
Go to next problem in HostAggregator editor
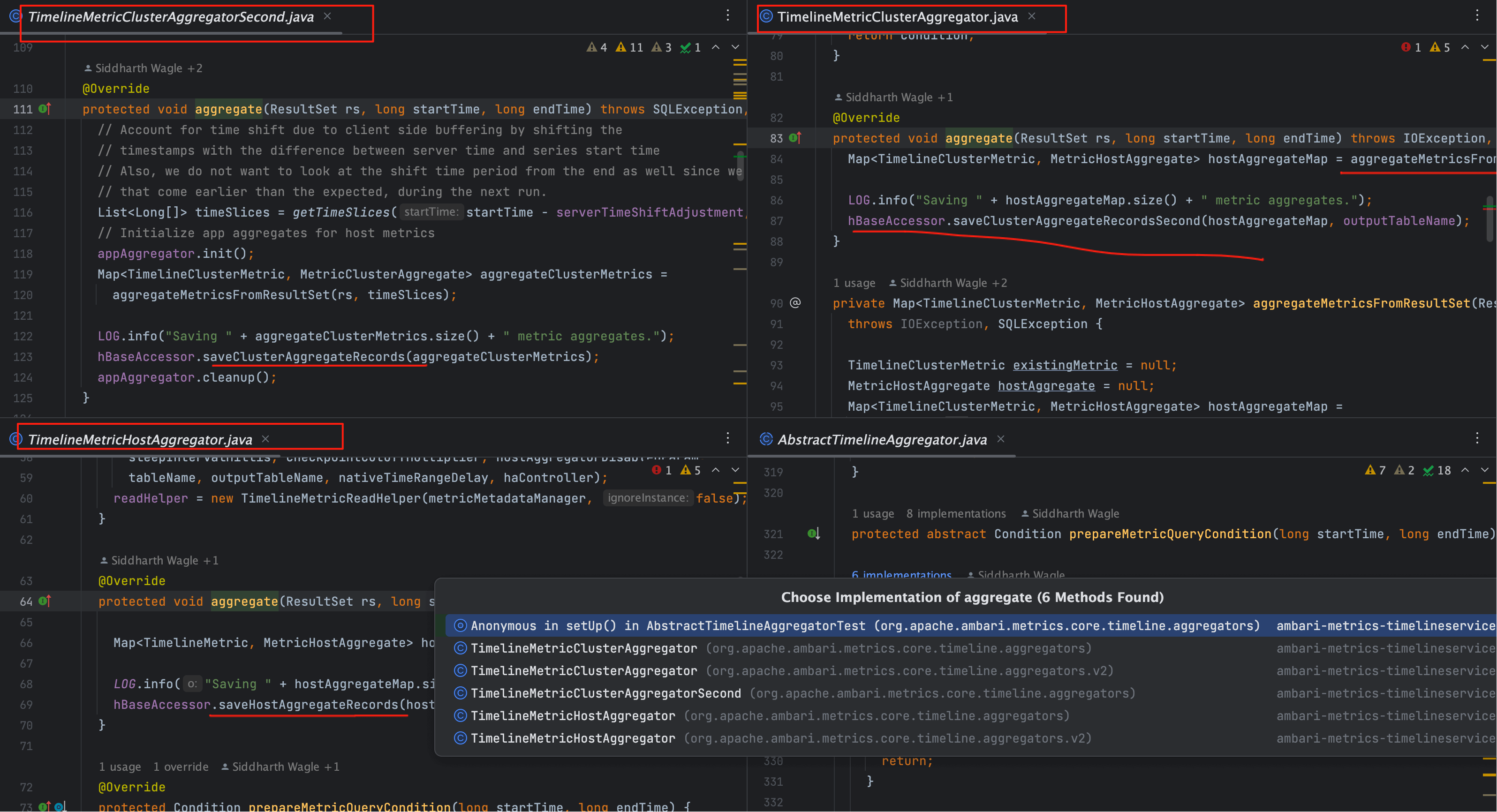tap(735, 470)
